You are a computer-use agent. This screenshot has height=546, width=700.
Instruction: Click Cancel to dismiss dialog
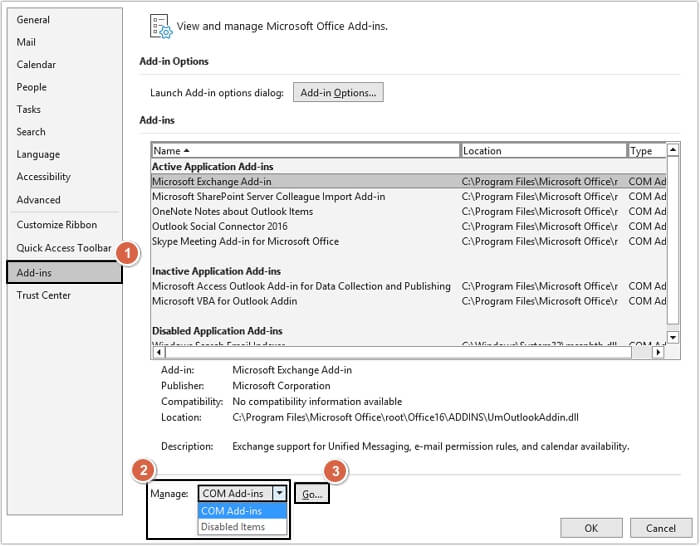[660, 528]
